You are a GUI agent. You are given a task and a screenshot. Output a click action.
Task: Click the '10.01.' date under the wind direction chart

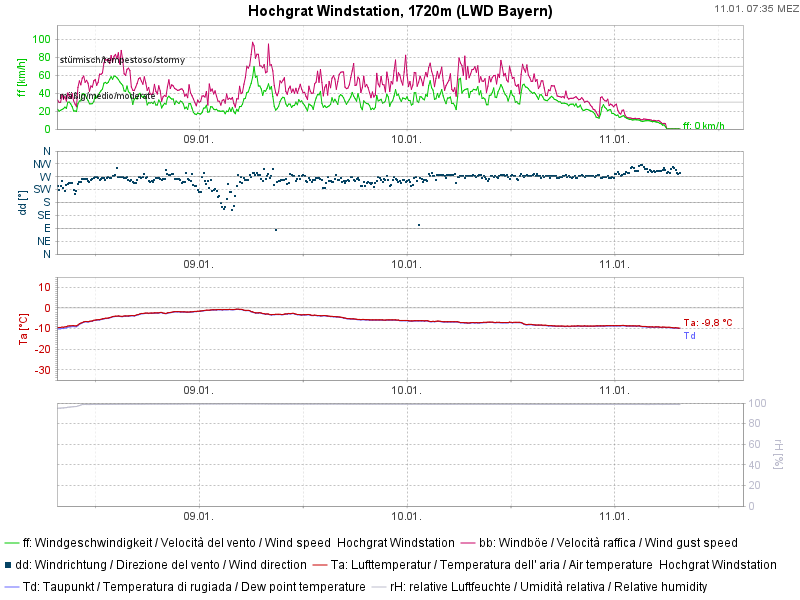click(x=406, y=265)
